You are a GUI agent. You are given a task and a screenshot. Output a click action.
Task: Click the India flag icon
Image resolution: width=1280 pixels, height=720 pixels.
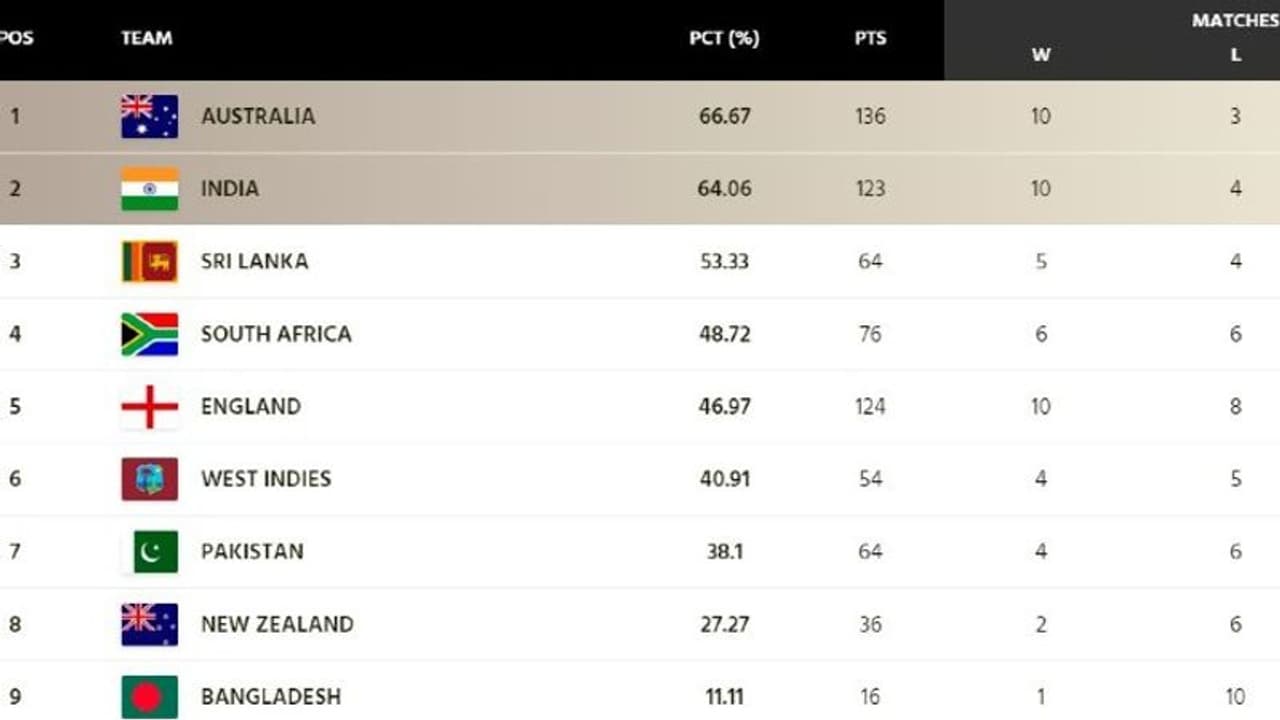tap(150, 189)
